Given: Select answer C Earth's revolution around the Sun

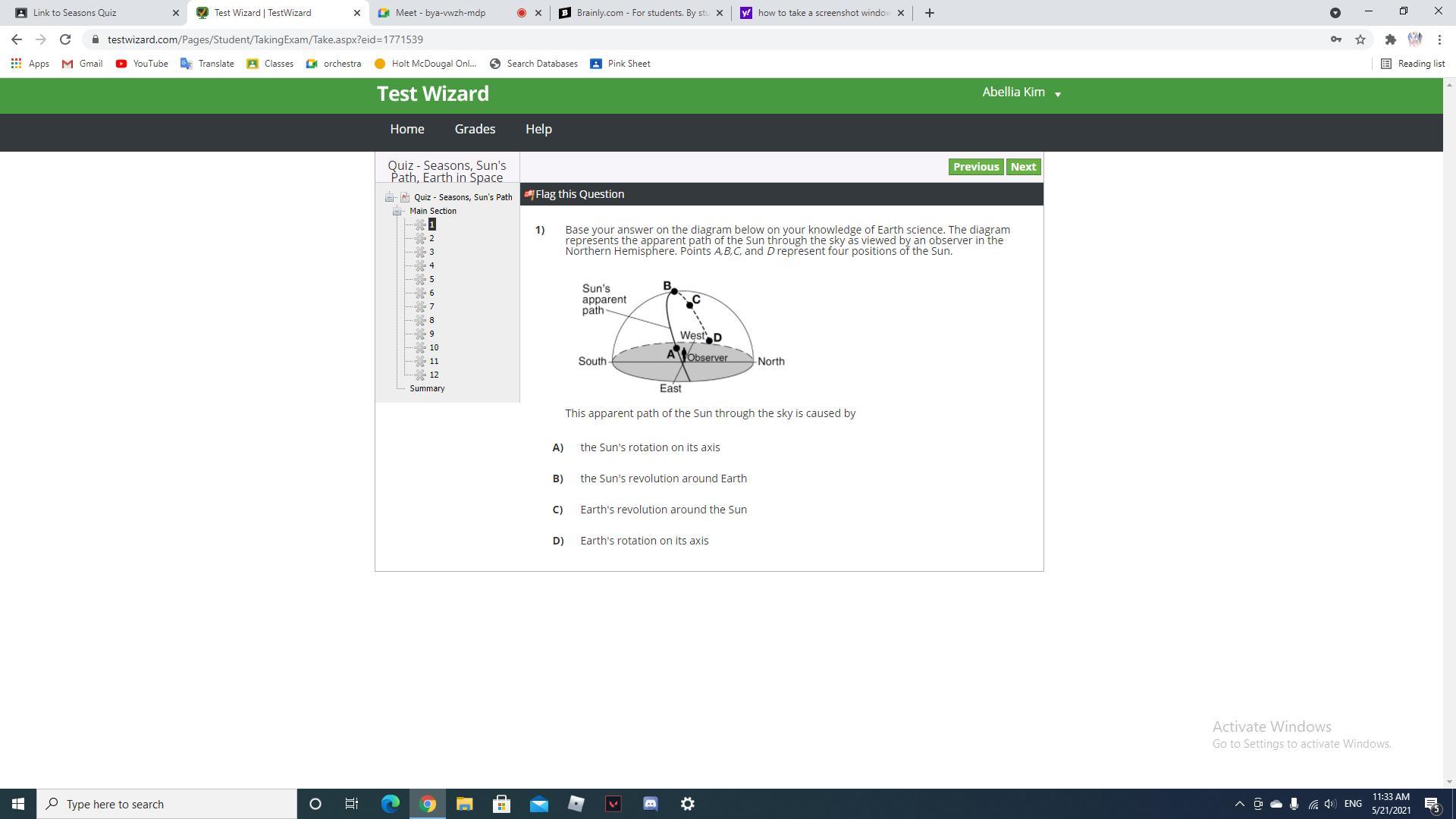Looking at the screenshot, I should point(663,510).
